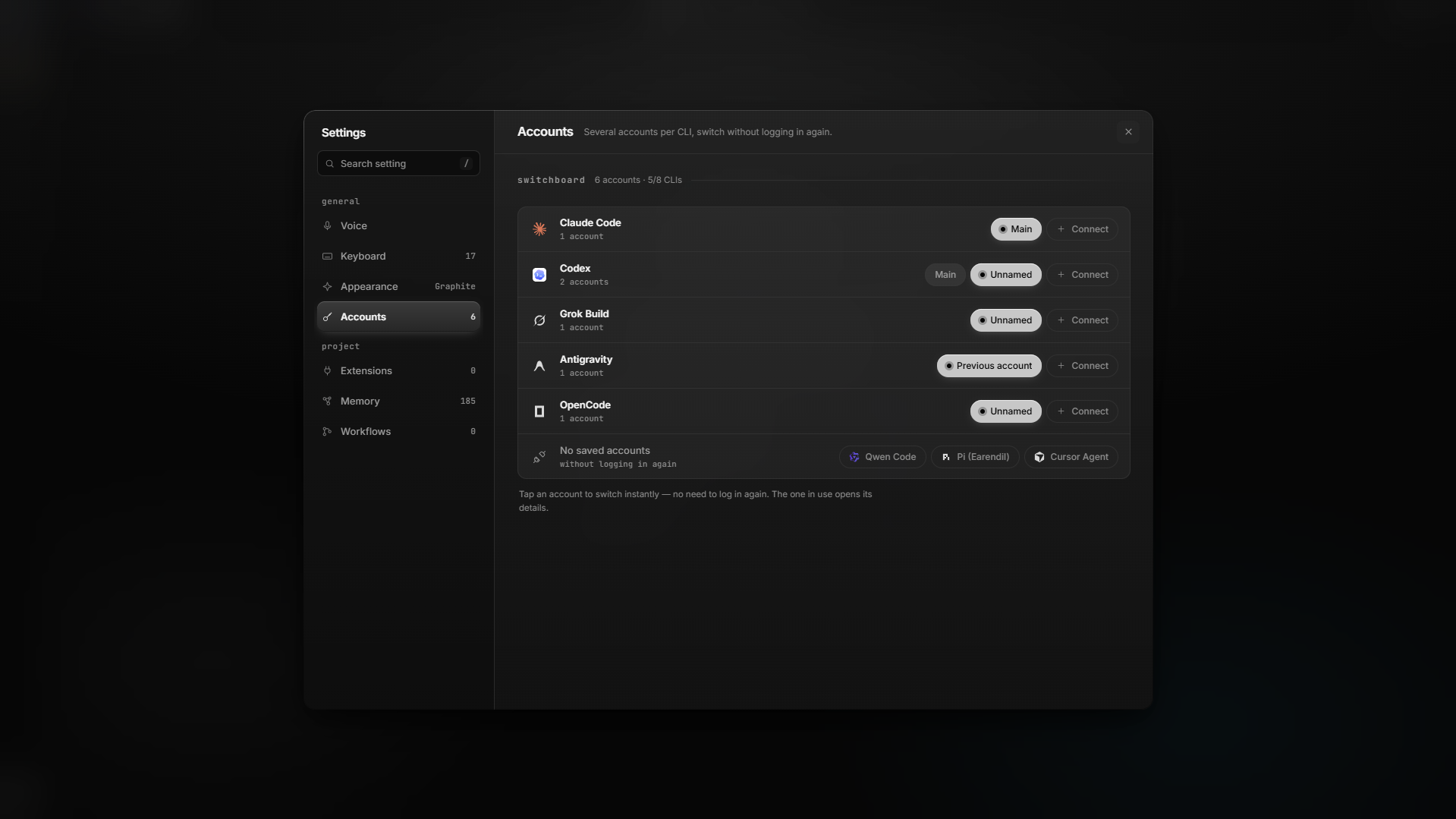Select Grok Build Unnamed account
Screen dimensions: 1456x819
1005,320
